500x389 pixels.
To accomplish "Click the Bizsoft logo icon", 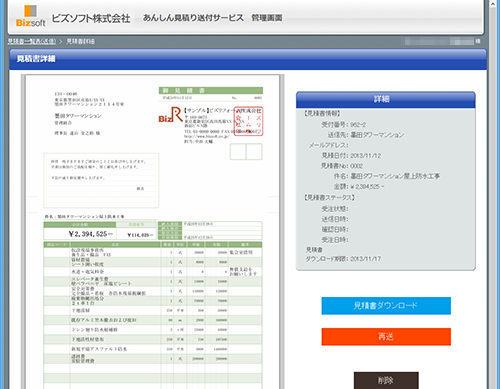I will (x=30, y=16).
